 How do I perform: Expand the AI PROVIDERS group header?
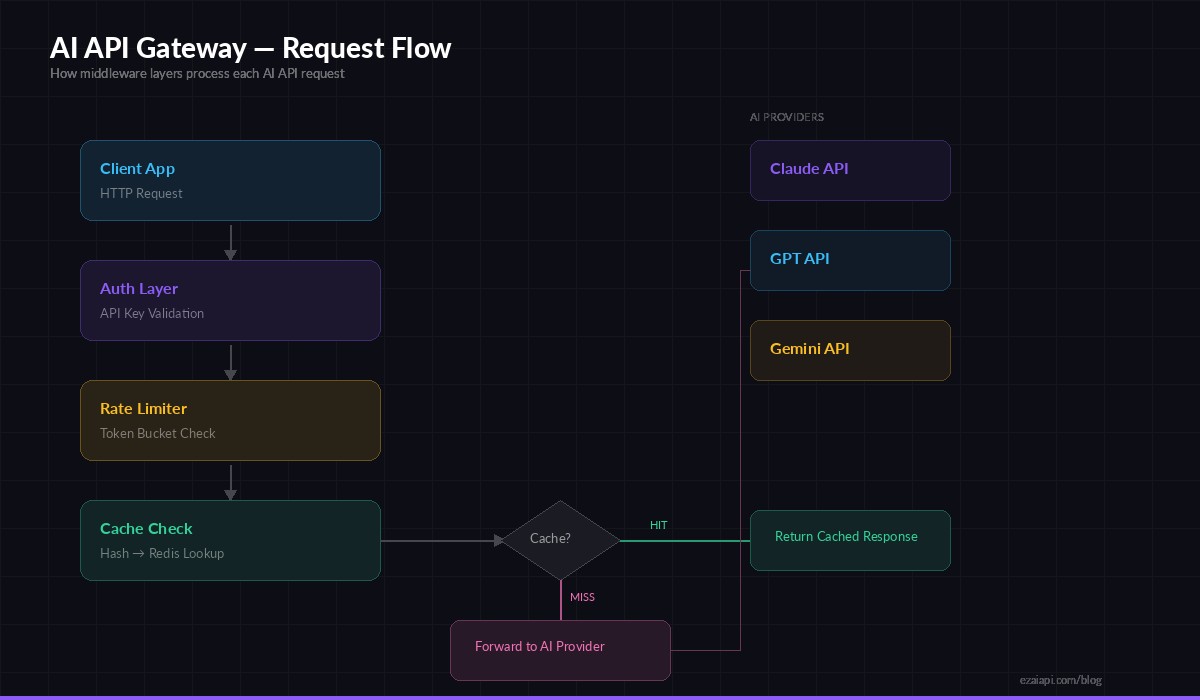[787, 117]
